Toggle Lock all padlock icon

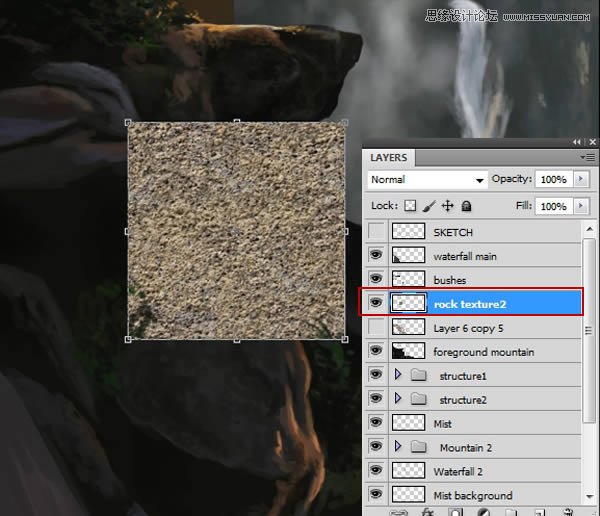[466, 206]
